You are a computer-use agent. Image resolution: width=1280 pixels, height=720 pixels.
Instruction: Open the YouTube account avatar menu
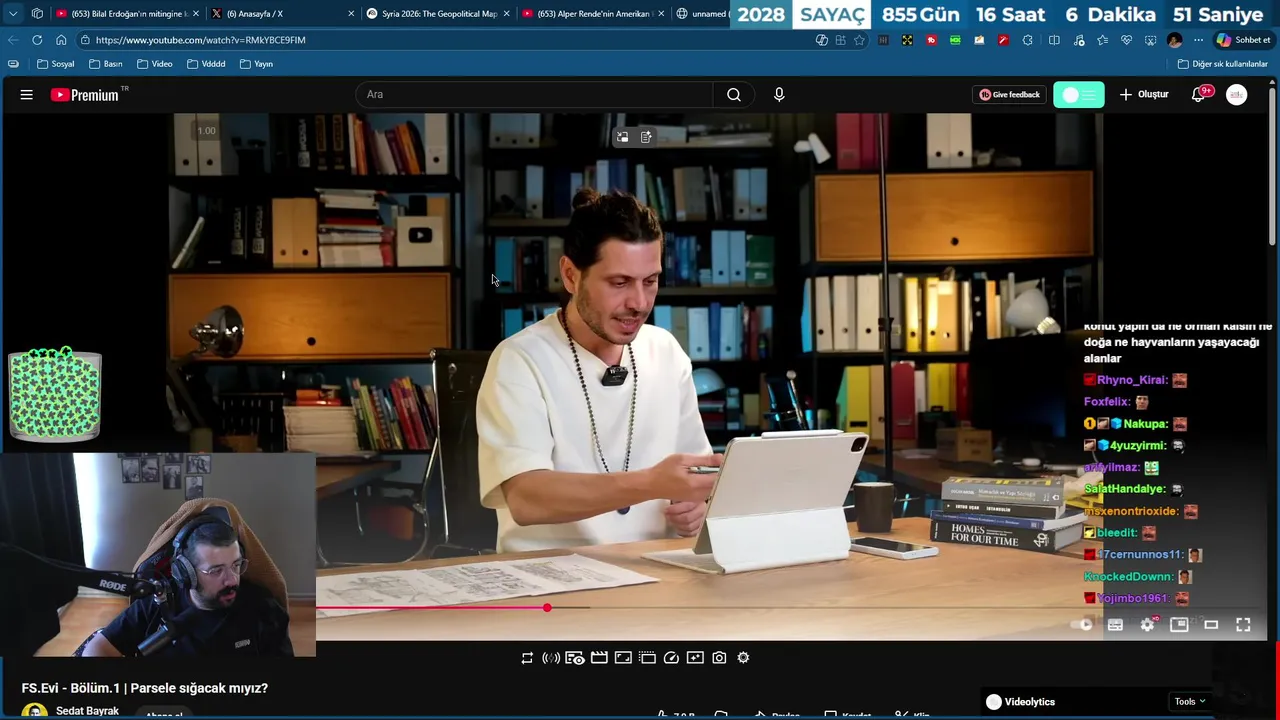[x=1237, y=95]
